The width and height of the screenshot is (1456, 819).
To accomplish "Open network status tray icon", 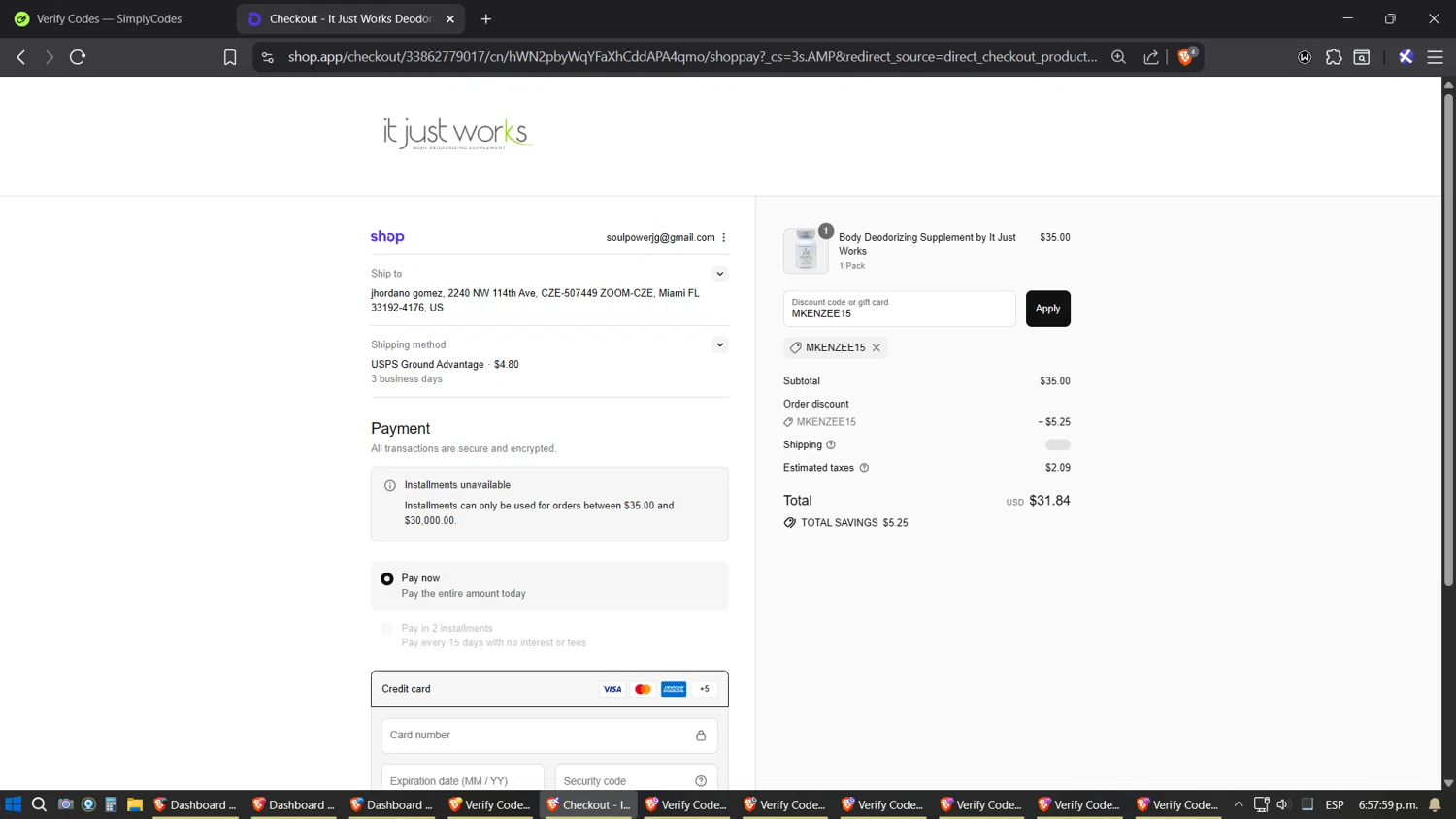I will click(x=1261, y=804).
